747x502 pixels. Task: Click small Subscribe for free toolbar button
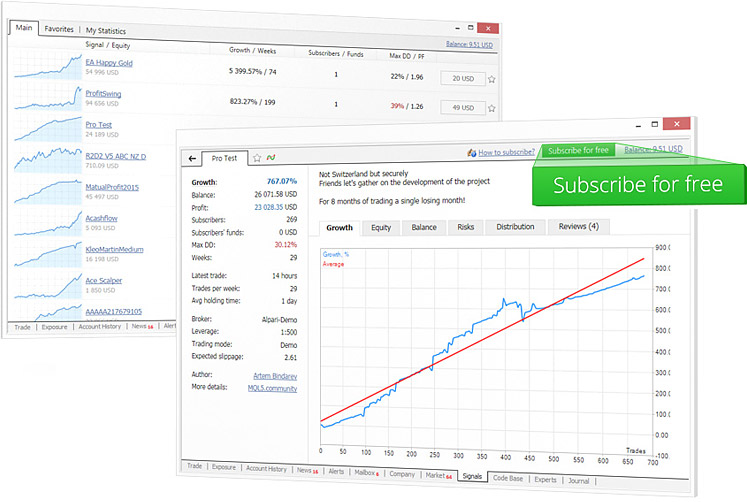578,151
